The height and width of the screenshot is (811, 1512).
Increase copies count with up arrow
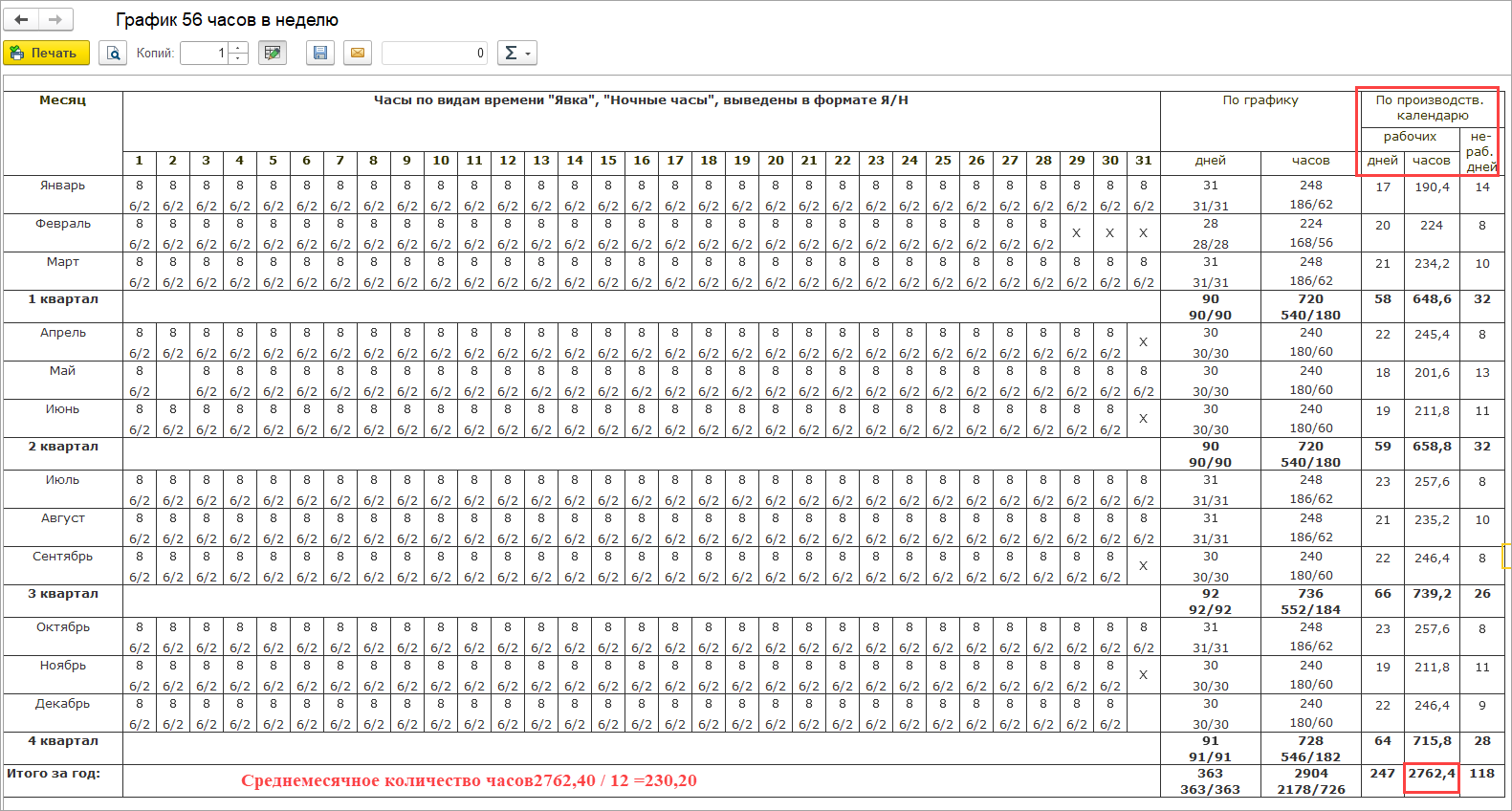click(238, 48)
